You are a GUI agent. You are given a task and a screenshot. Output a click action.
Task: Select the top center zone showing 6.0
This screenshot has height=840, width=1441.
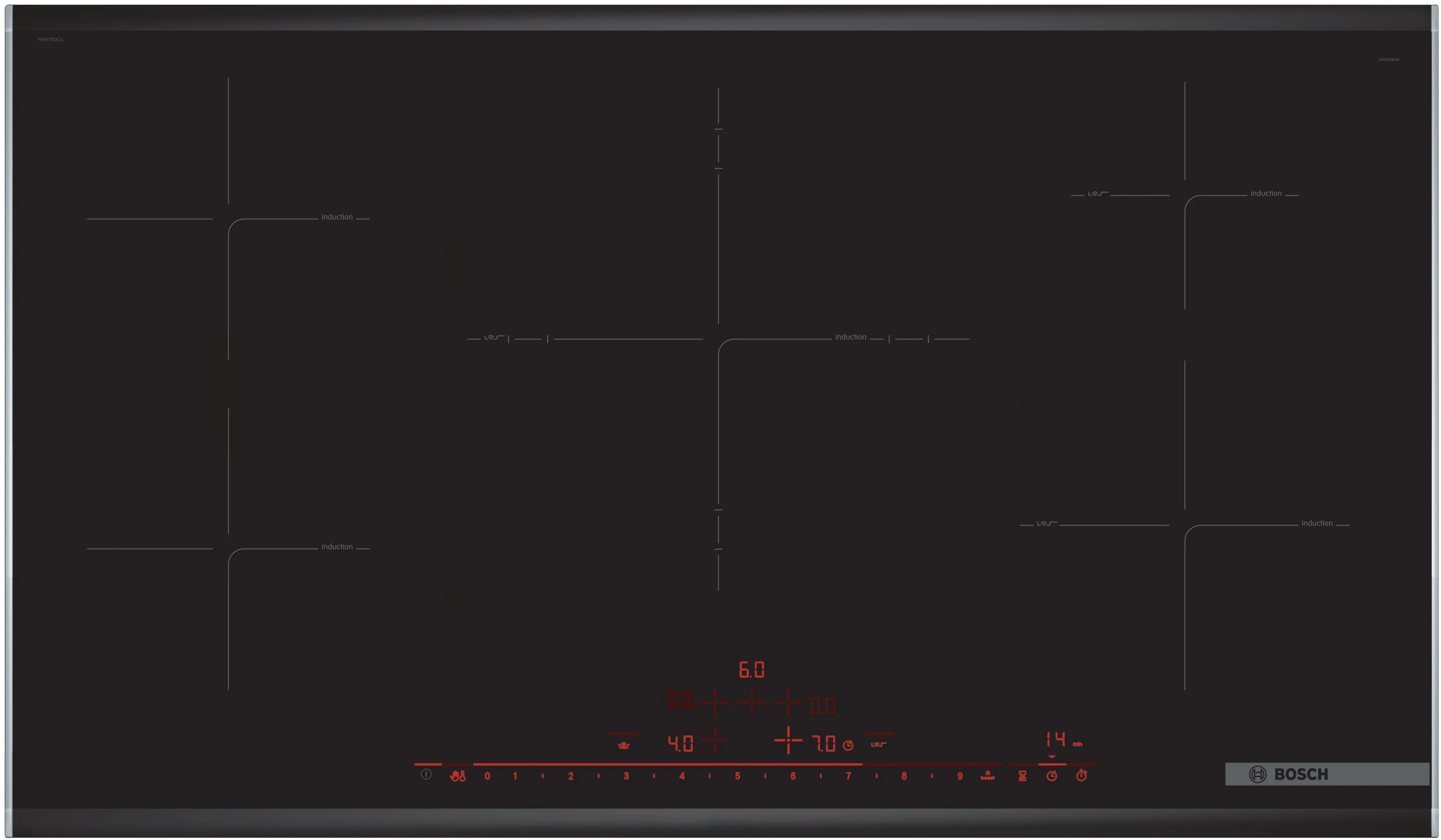[751, 670]
